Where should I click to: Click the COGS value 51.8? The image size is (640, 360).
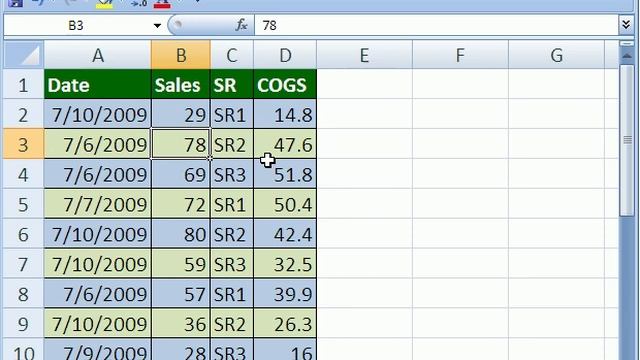pos(285,174)
